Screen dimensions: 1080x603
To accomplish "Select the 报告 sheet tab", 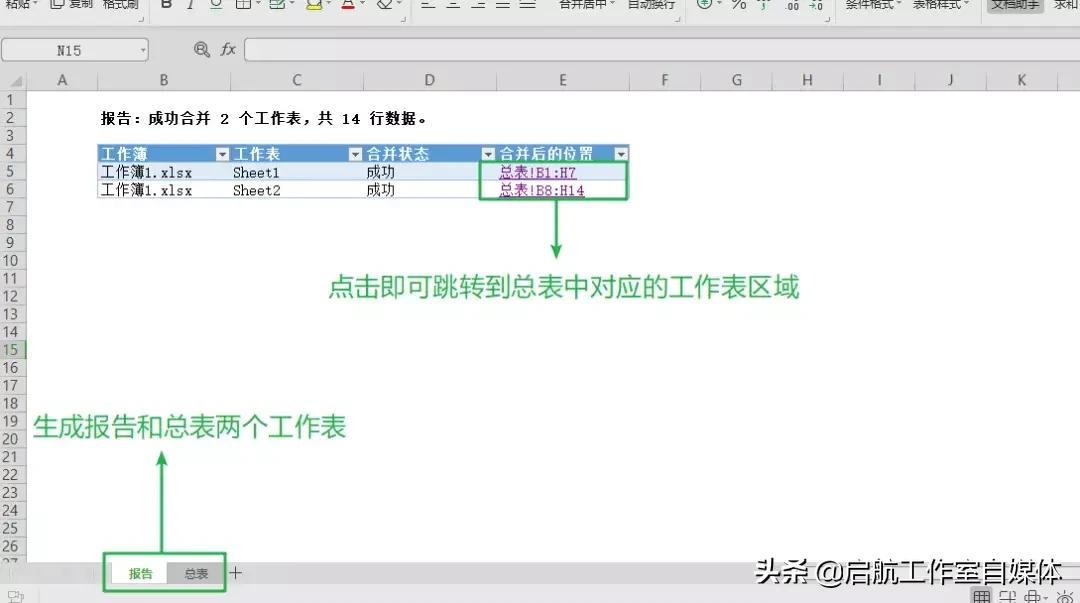I will pyautogui.click(x=140, y=572).
